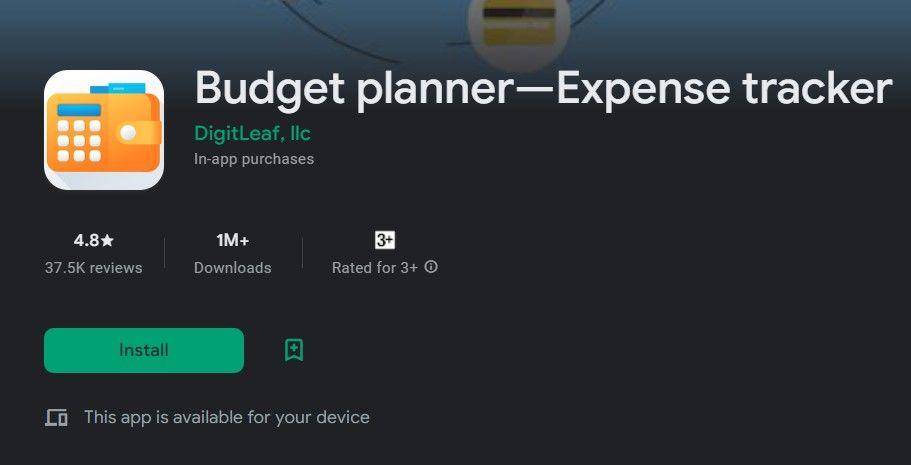
Task: Click the Rated for 3+ text
Action: 375,268
